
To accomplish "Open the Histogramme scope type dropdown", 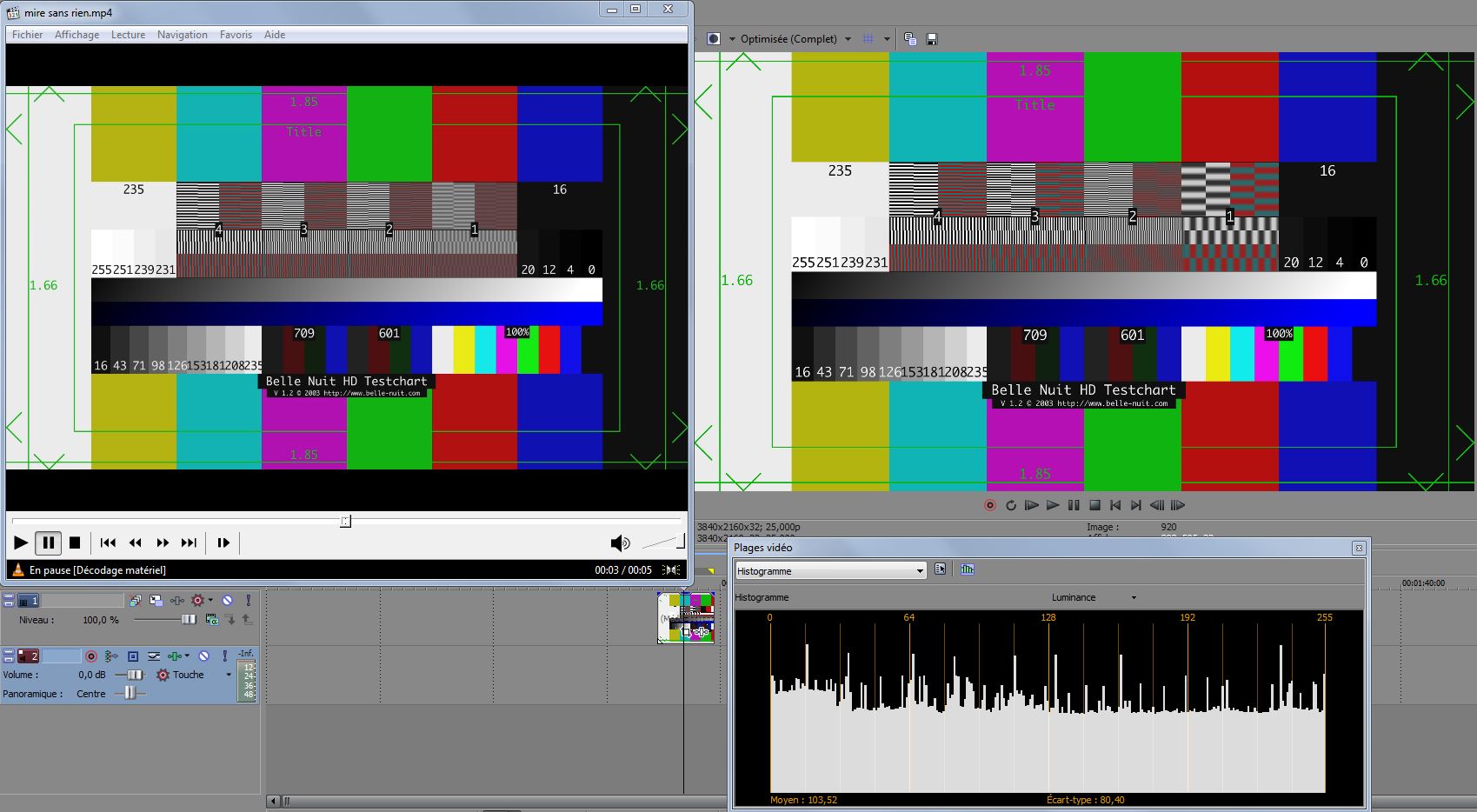I will coord(830,571).
